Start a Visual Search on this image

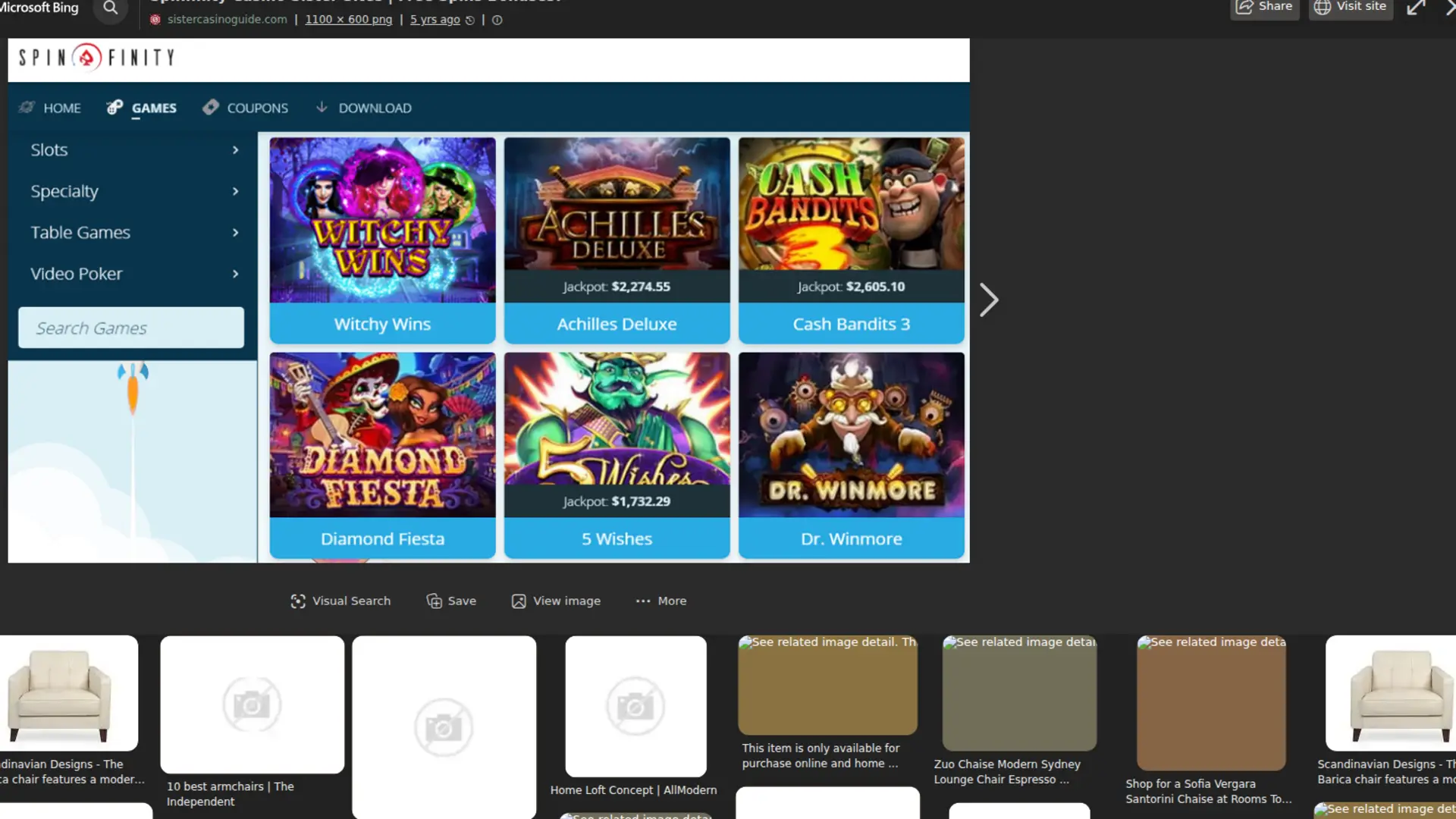(x=298, y=601)
